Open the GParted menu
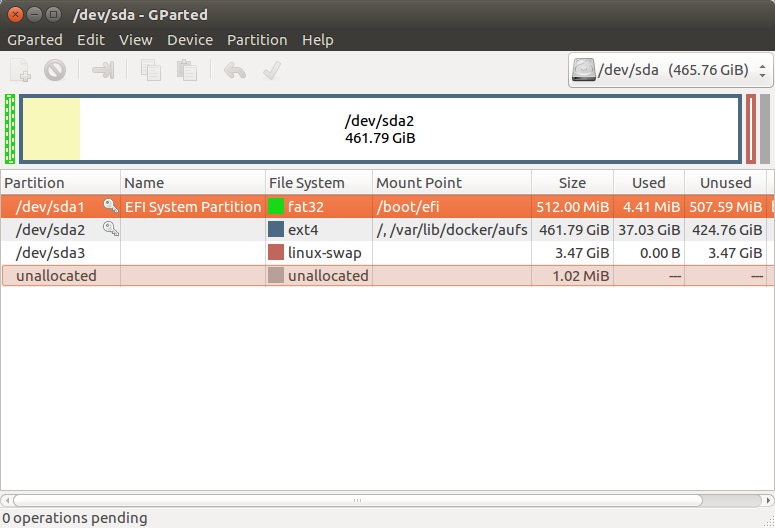Screen dimensions: 775x528 35,40
